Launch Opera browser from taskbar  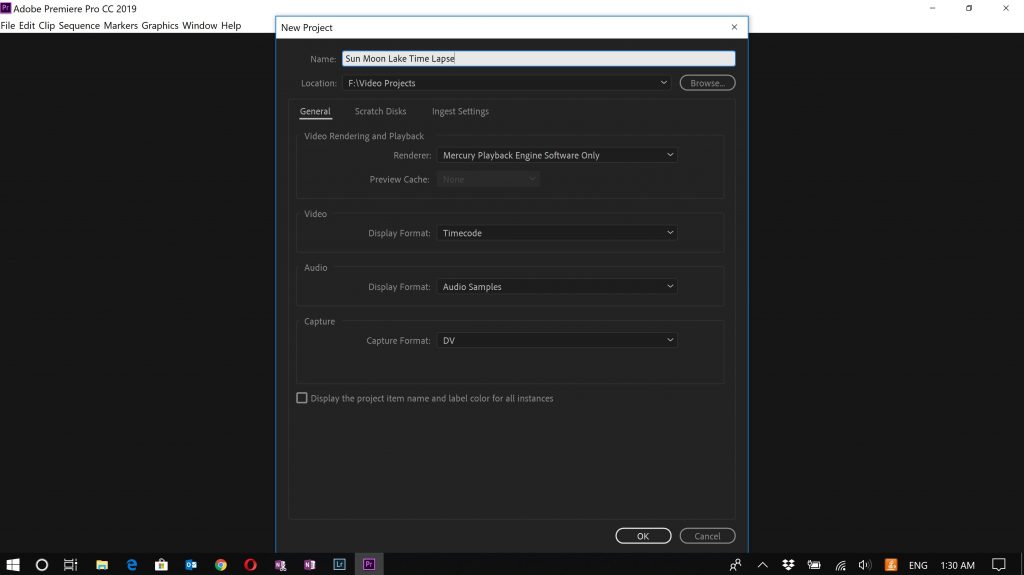tap(250, 565)
